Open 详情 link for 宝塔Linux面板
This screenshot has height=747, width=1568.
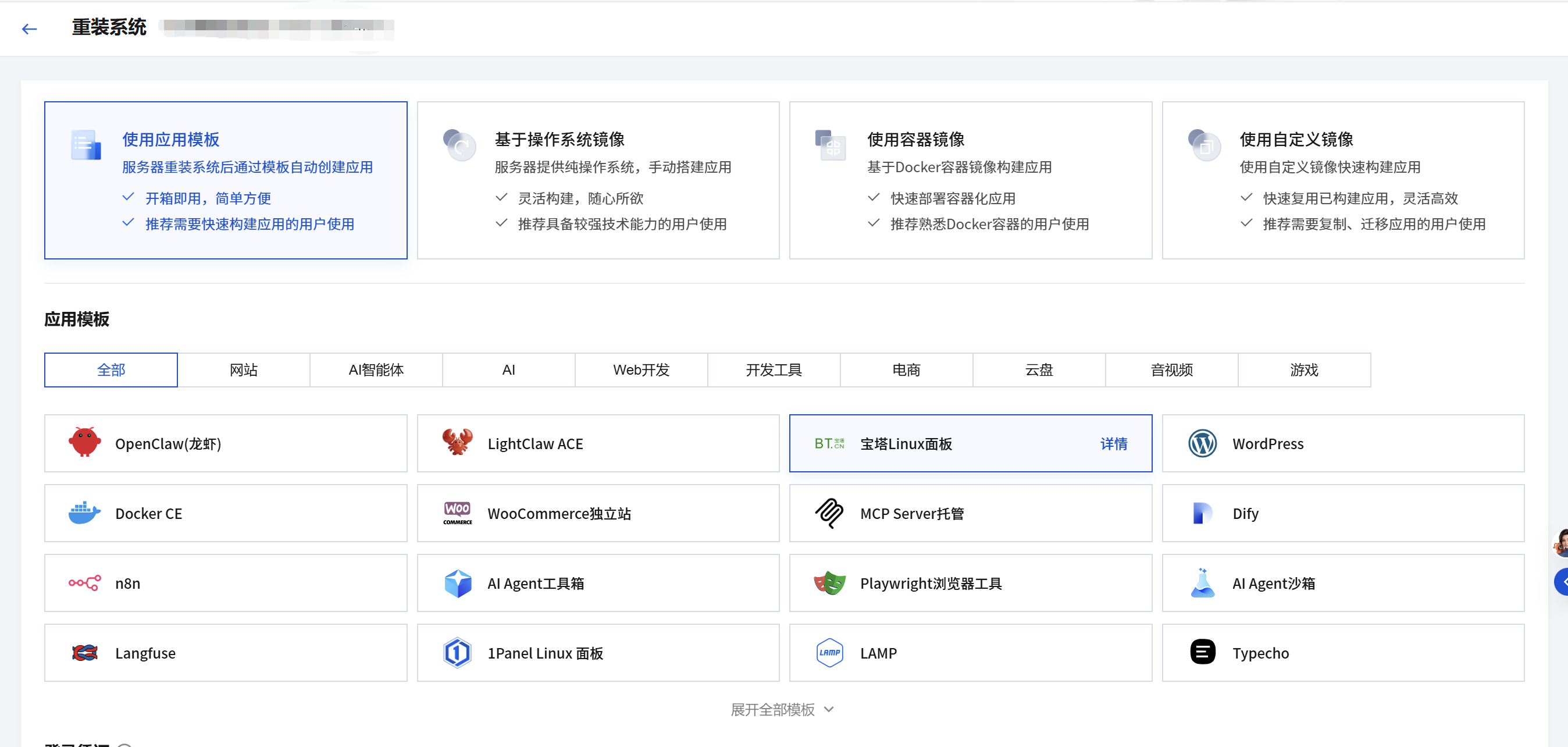pos(1113,444)
